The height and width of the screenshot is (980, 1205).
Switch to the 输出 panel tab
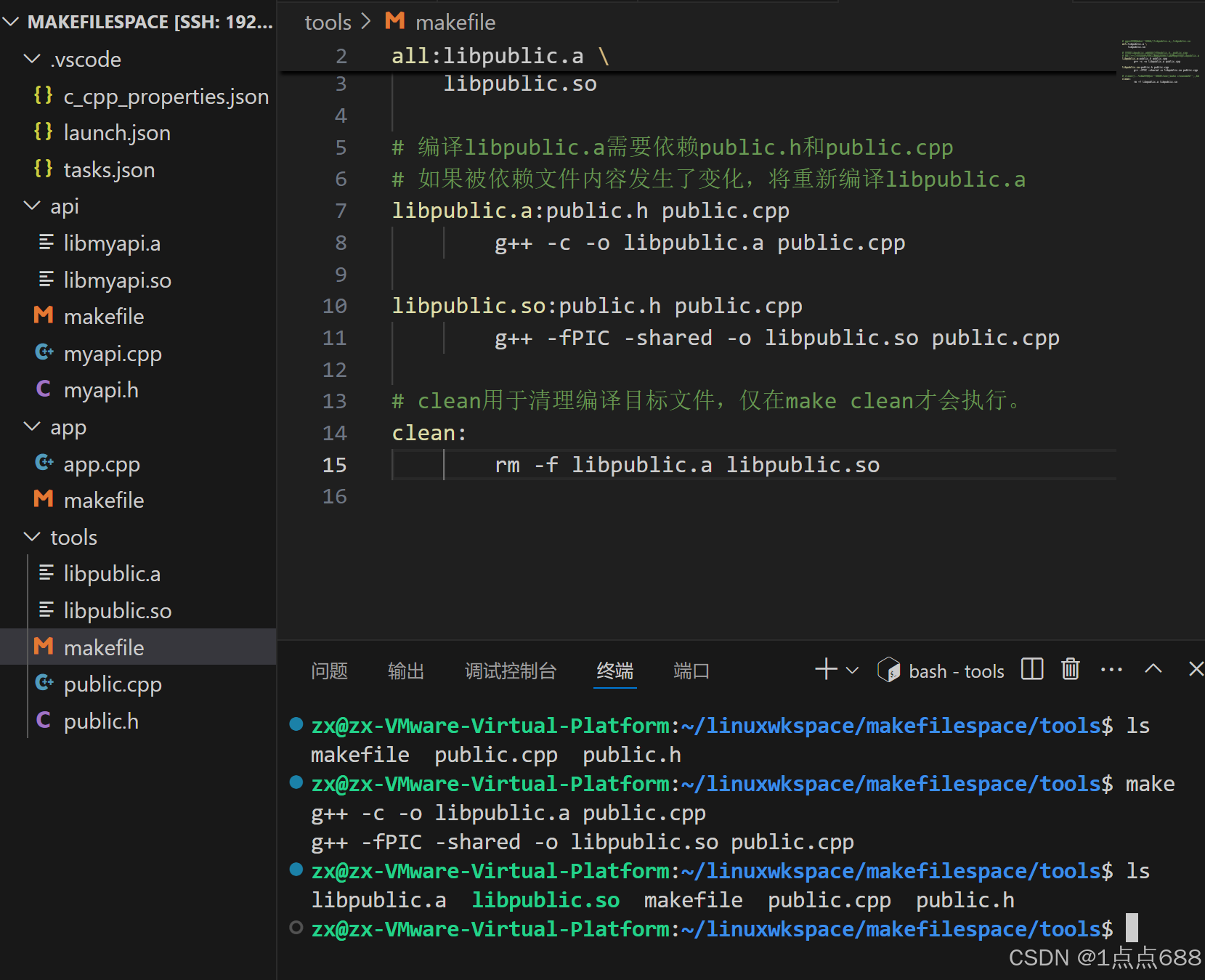pyautogui.click(x=405, y=671)
